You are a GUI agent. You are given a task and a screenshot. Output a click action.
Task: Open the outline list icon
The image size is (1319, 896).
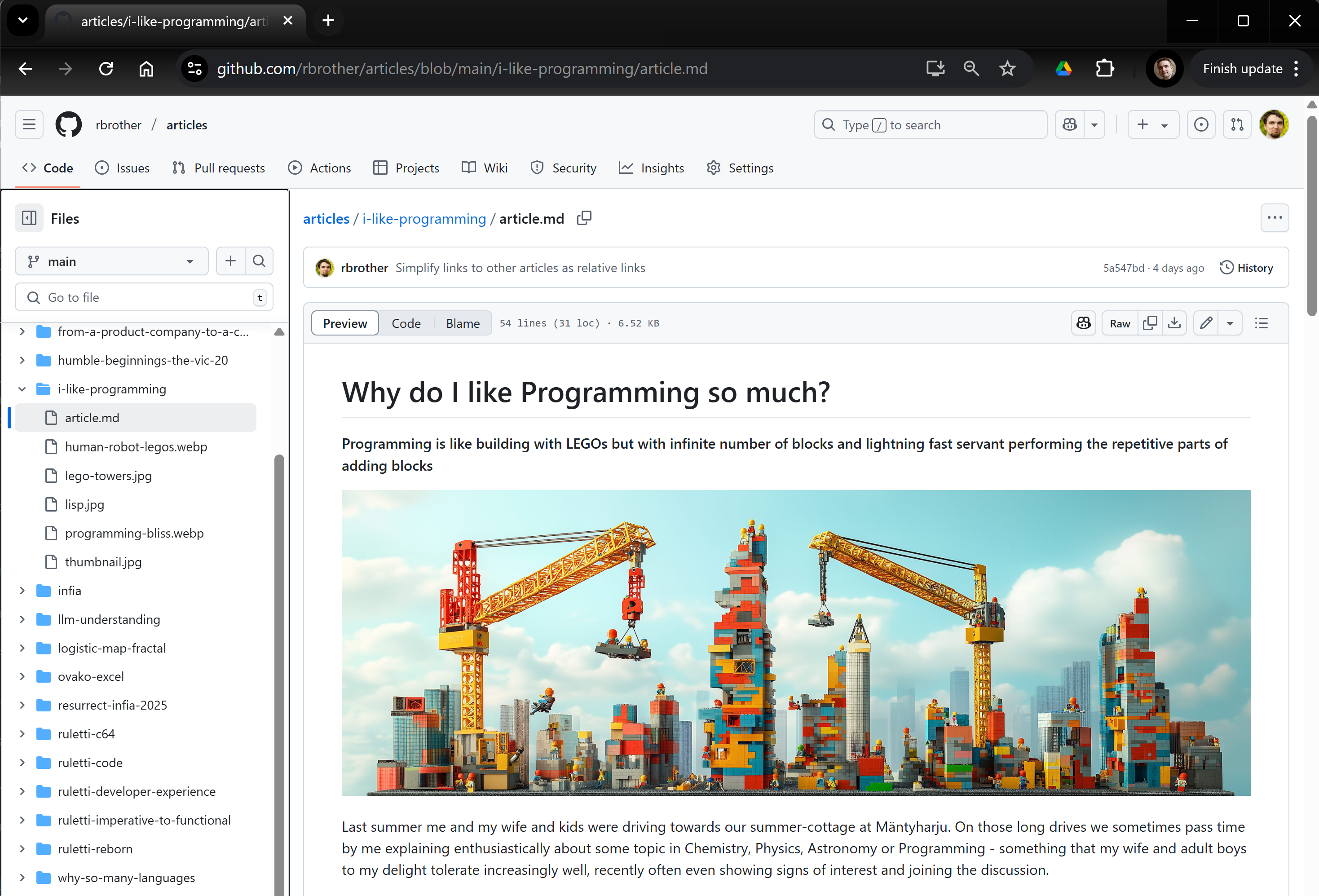[x=1261, y=323]
